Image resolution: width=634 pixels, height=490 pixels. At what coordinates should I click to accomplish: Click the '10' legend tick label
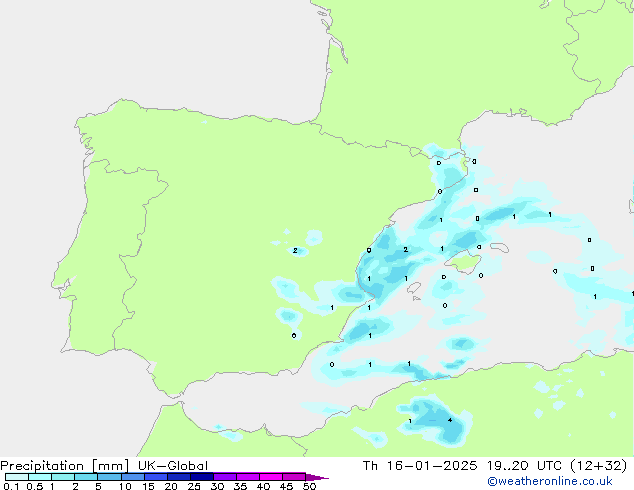tap(125, 486)
